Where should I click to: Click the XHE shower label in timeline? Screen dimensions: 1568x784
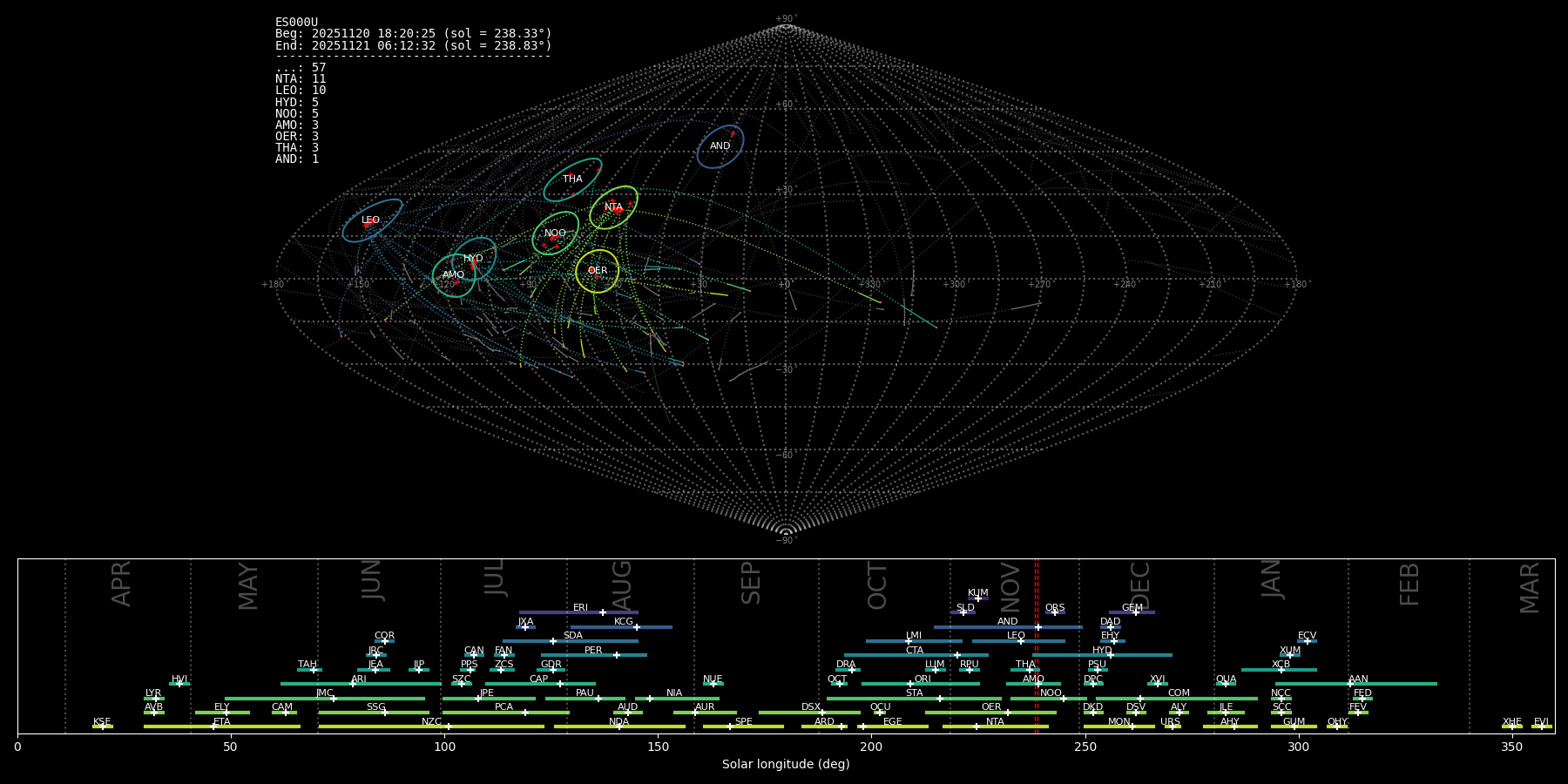pyautogui.click(x=1512, y=722)
